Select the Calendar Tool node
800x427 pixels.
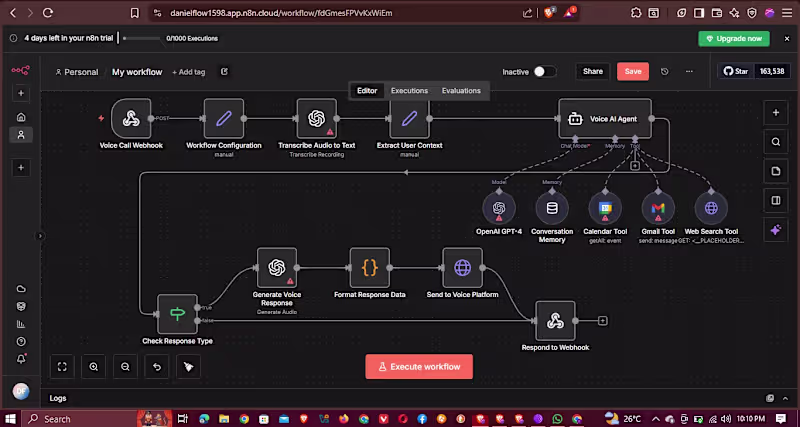(x=605, y=208)
